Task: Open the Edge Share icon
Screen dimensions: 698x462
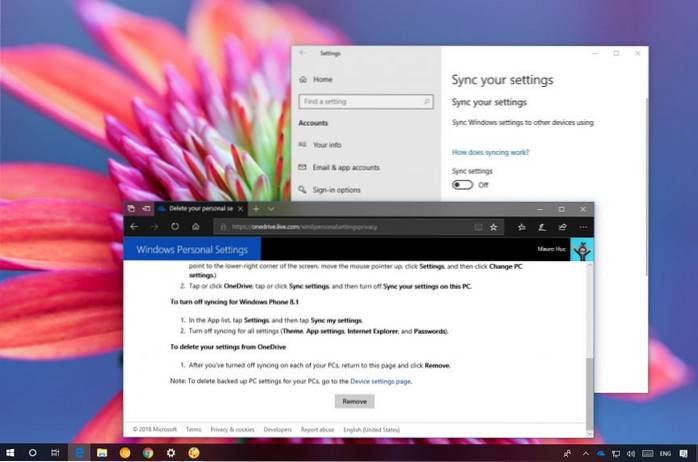Action: [561, 227]
